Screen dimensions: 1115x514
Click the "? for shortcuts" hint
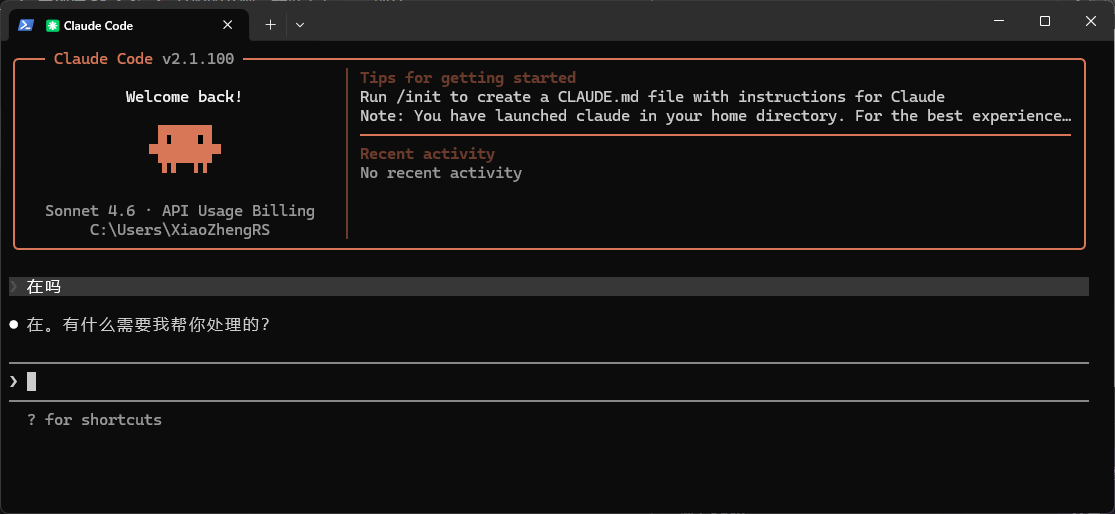point(95,419)
